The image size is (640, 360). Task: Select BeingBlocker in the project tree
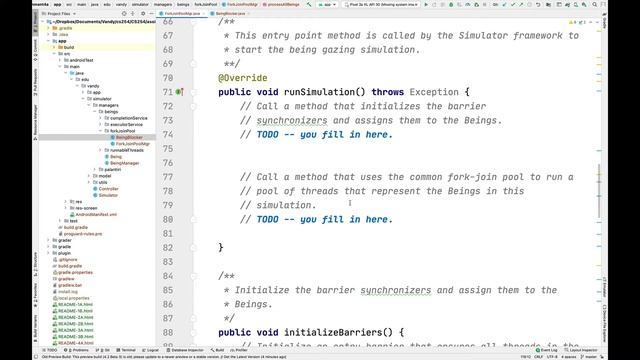(129, 138)
